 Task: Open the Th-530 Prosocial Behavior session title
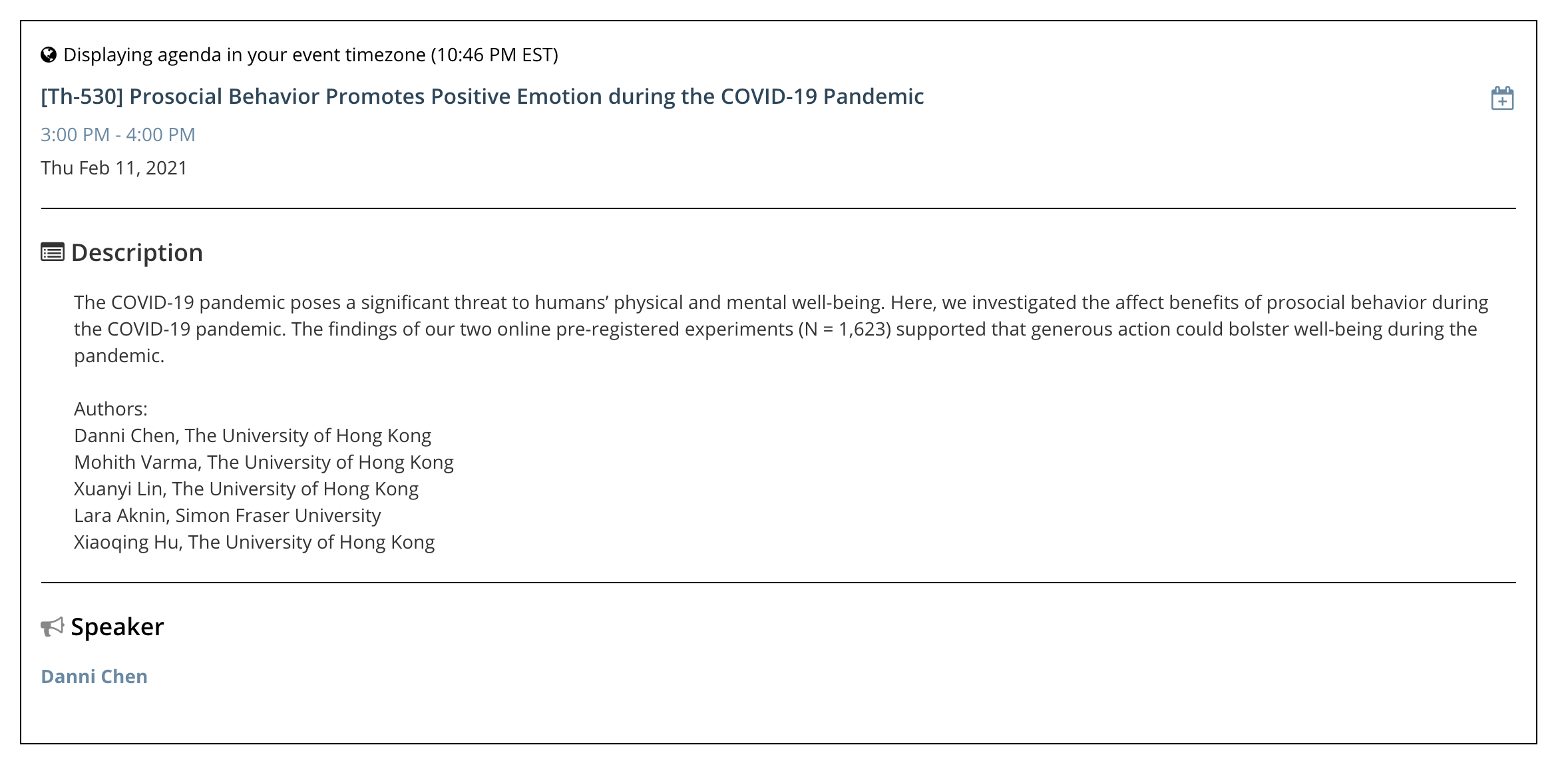[483, 97]
